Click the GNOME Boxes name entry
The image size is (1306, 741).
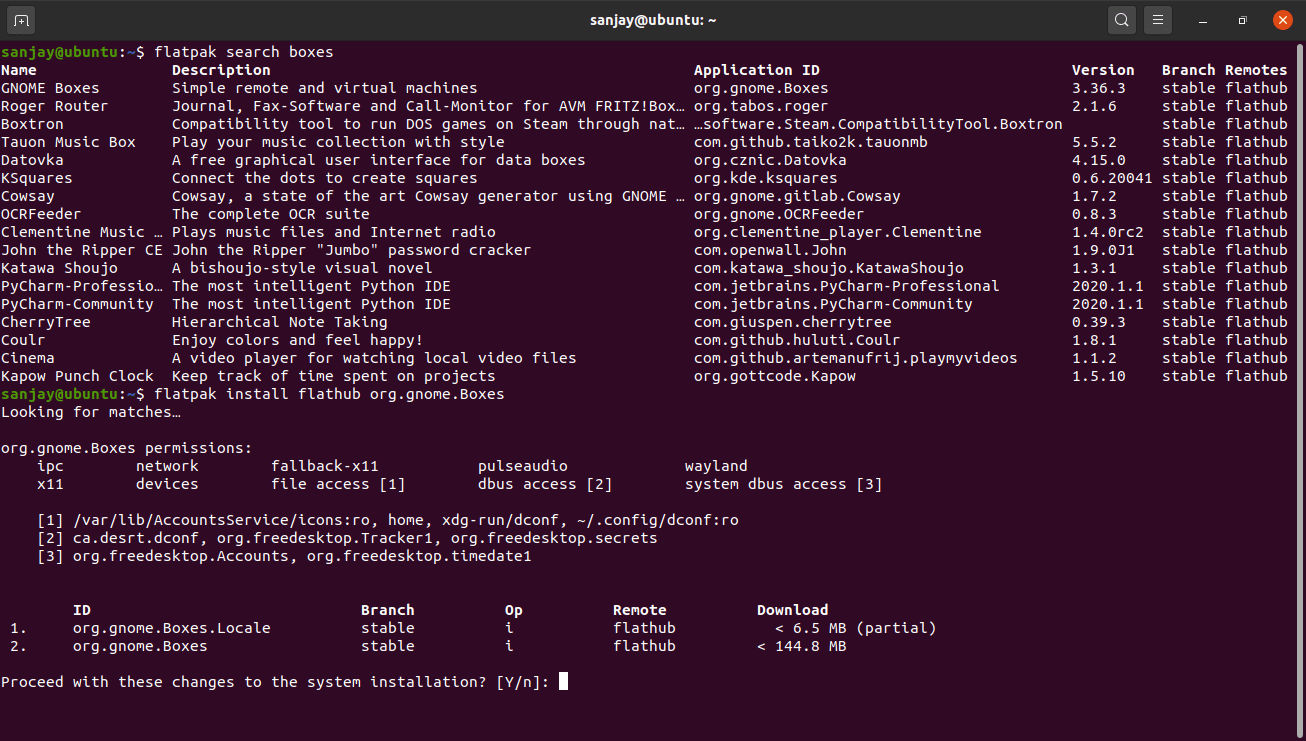tap(50, 88)
